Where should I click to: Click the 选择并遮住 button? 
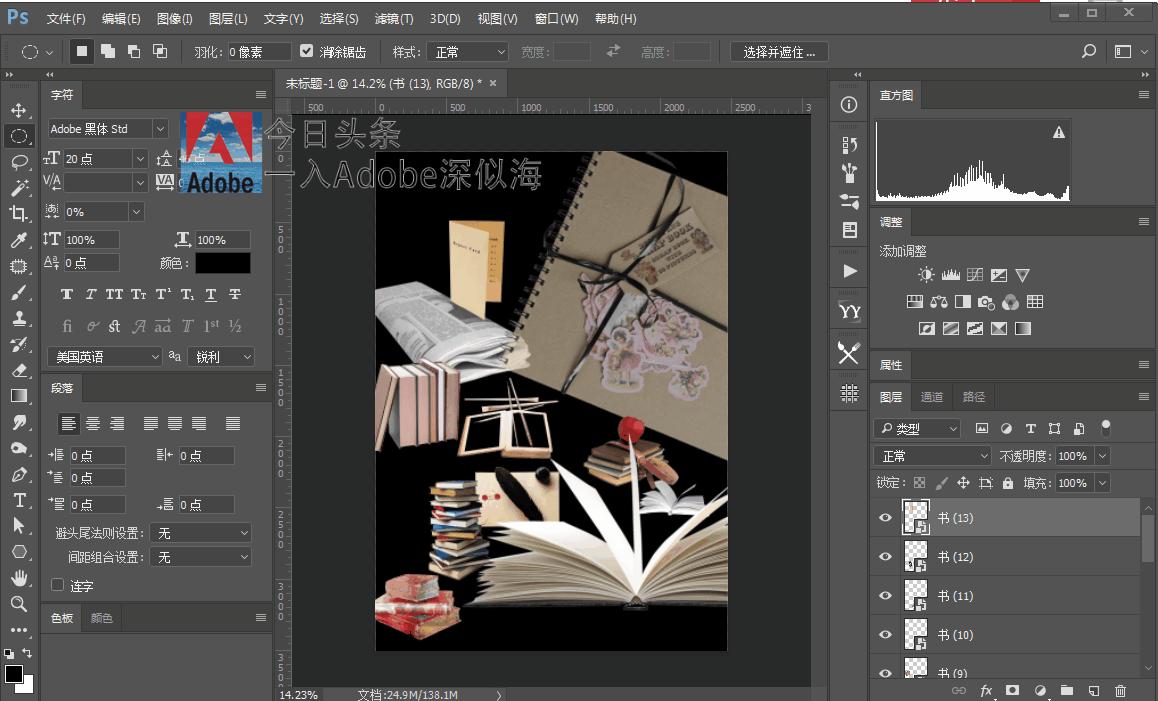click(778, 51)
